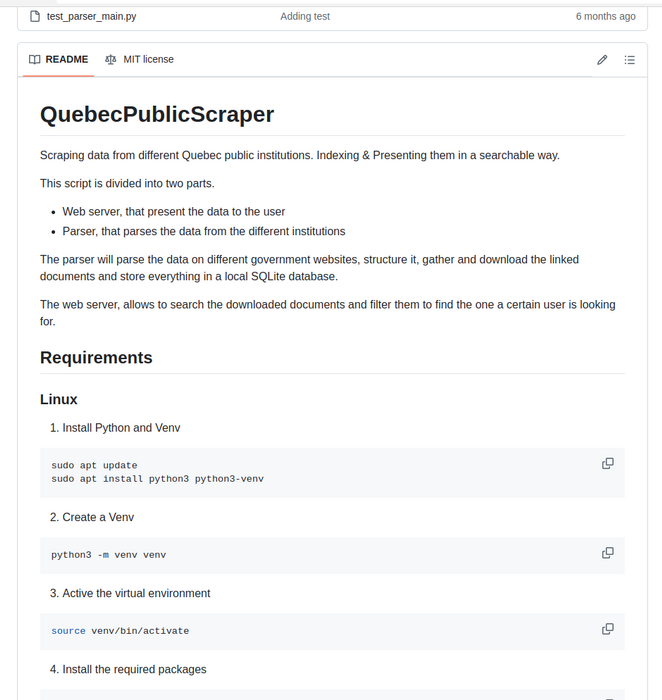
Task: Click the QuebecPublicScraper heading
Action: [x=157, y=114]
